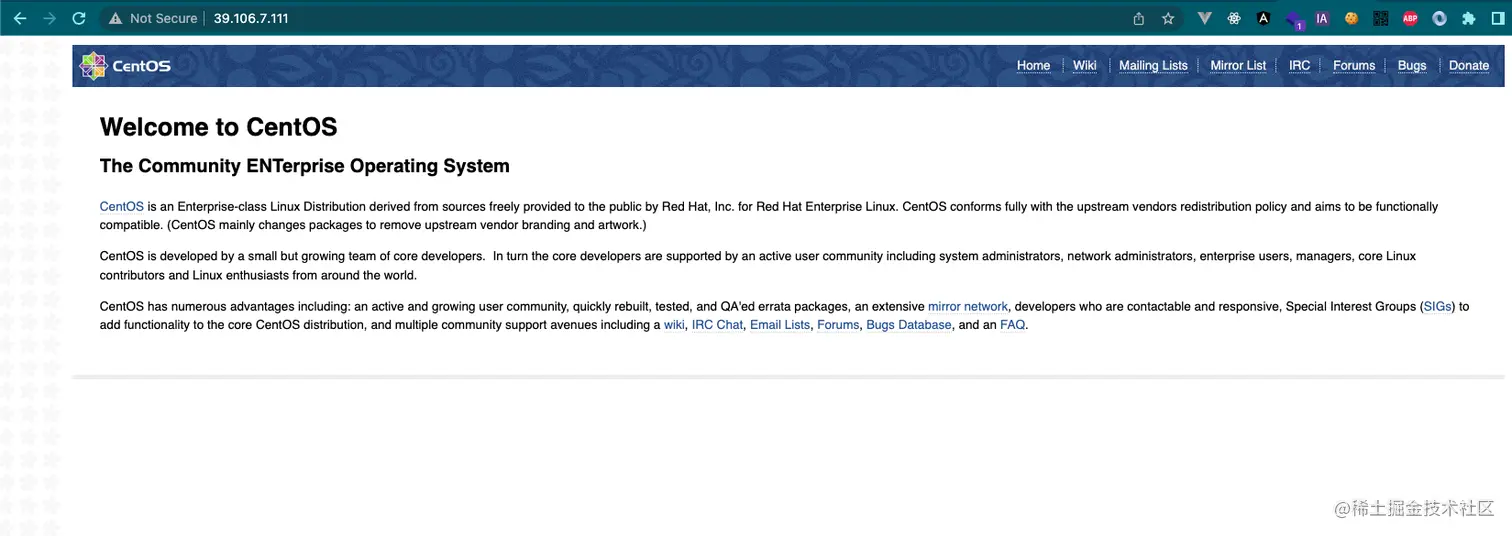The width and height of the screenshot is (1512, 536).
Task: Bookmark this page with the star icon
Action: pos(1168,18)
